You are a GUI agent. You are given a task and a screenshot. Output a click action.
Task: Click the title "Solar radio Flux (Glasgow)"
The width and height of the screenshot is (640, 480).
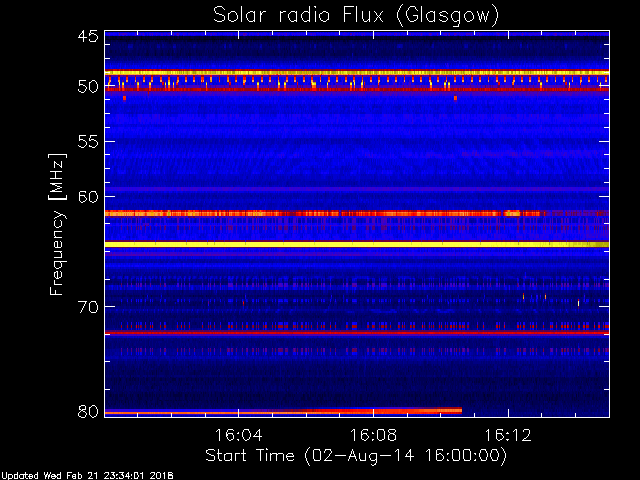tap(356, 16)
